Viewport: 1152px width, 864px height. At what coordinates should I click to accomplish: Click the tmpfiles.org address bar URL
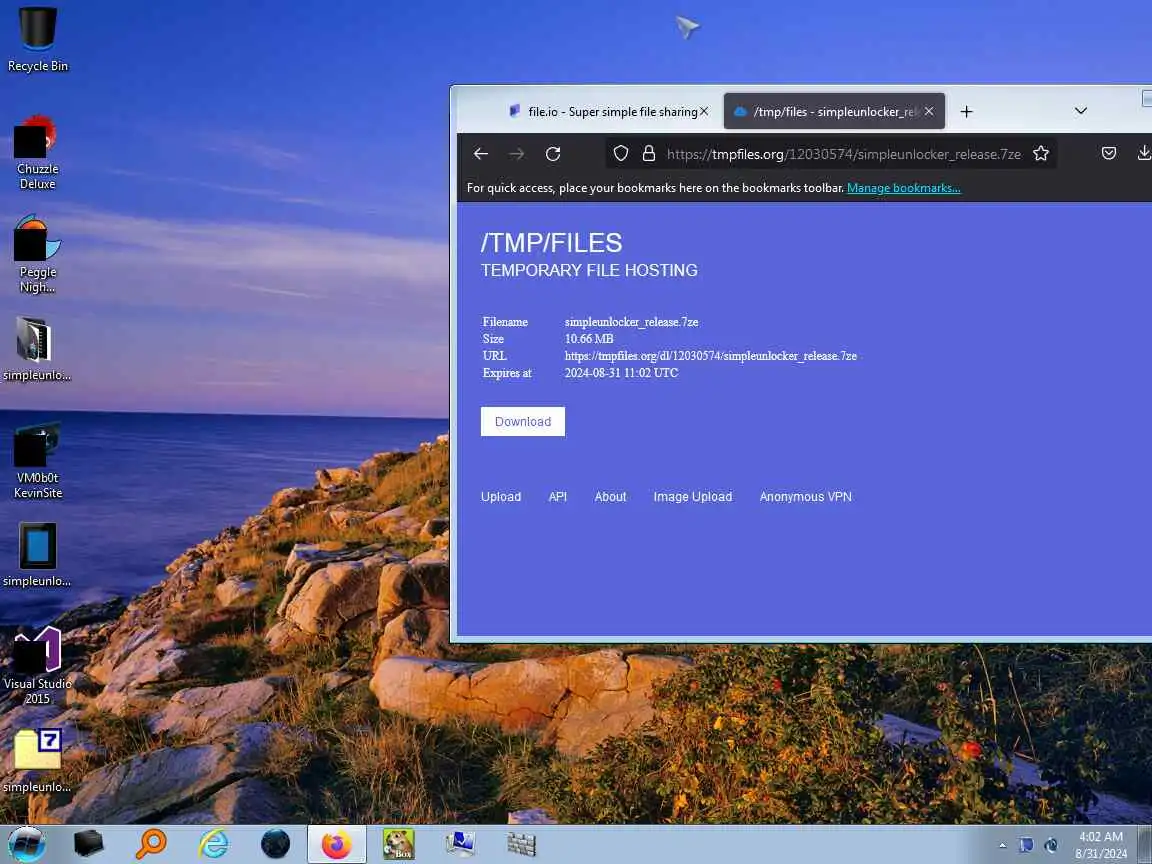pos(843,154)
